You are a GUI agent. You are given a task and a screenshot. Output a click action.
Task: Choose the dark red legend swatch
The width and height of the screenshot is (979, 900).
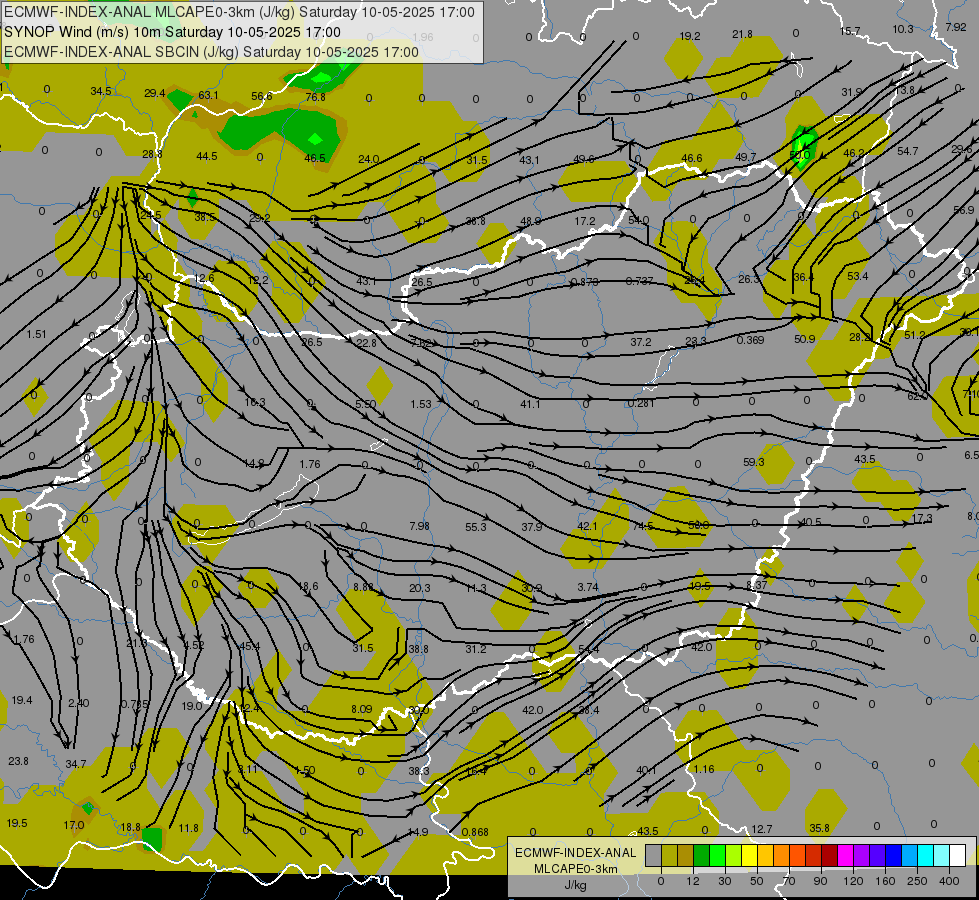[829, 855]
